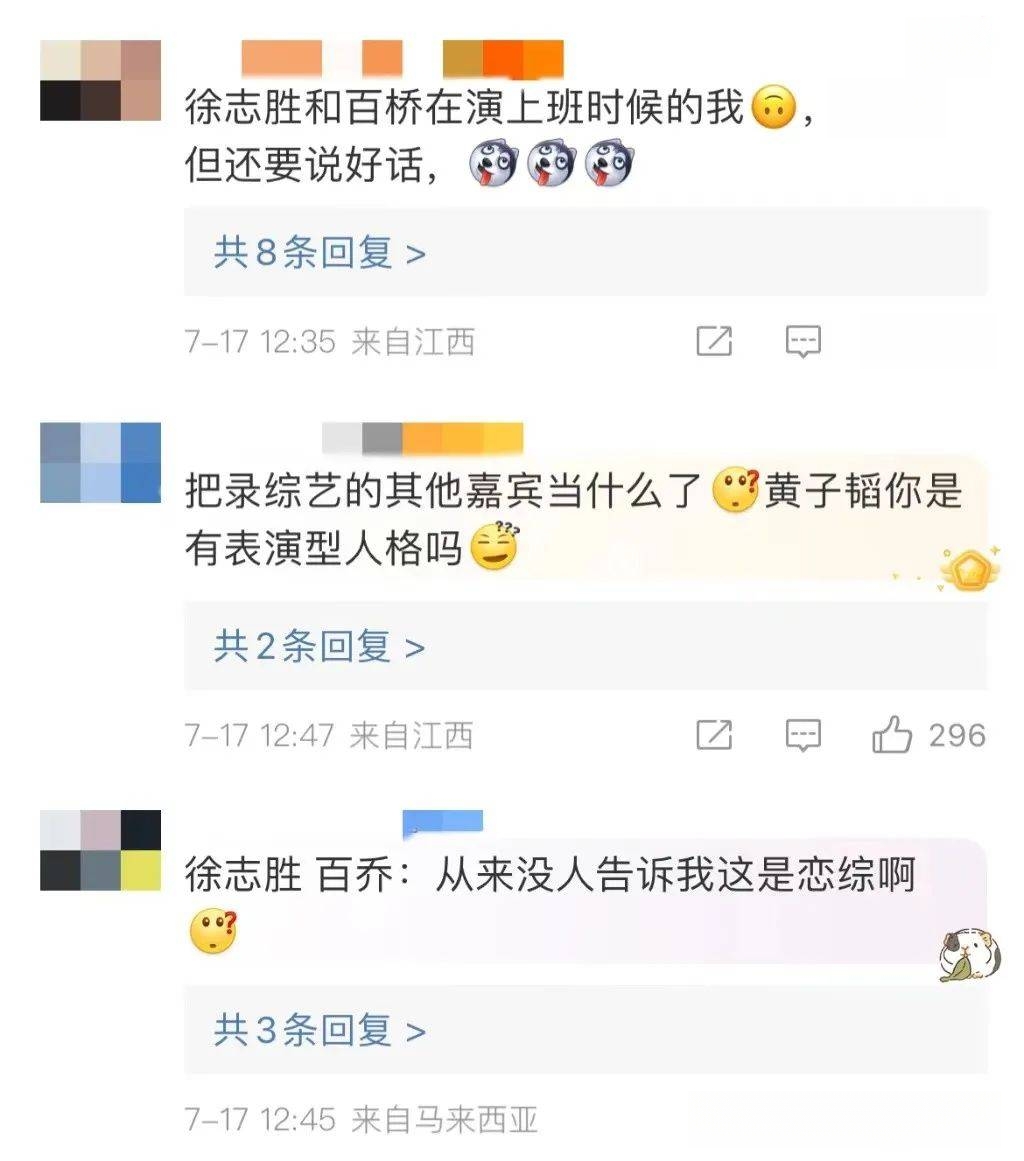The image size is (1024, 1161).
Task: Click guinea pig sticker badge
Action: 971,955
